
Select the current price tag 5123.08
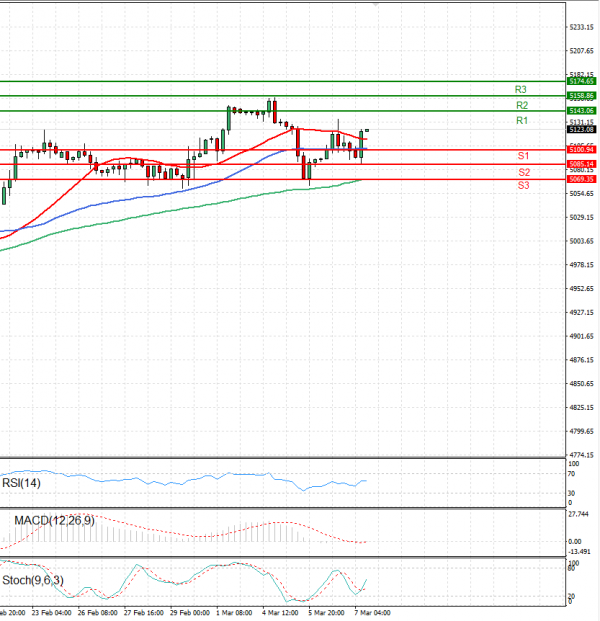point(581,130)
